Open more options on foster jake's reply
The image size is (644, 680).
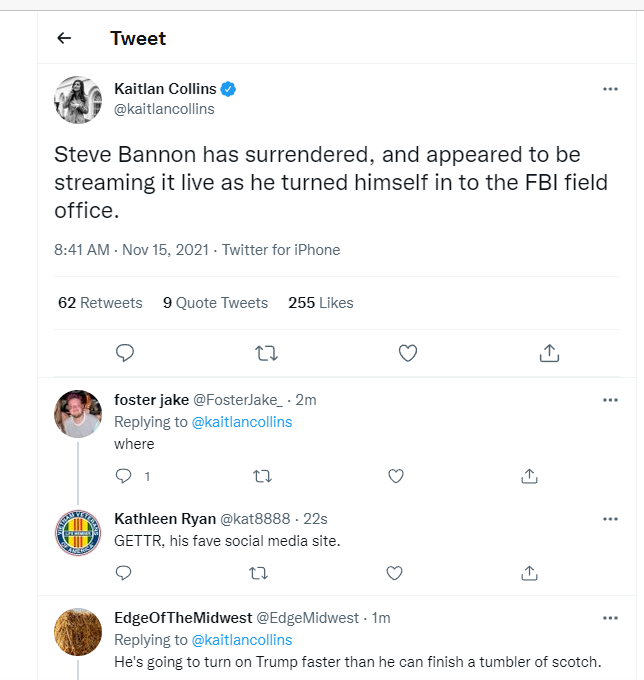point(610,400)
